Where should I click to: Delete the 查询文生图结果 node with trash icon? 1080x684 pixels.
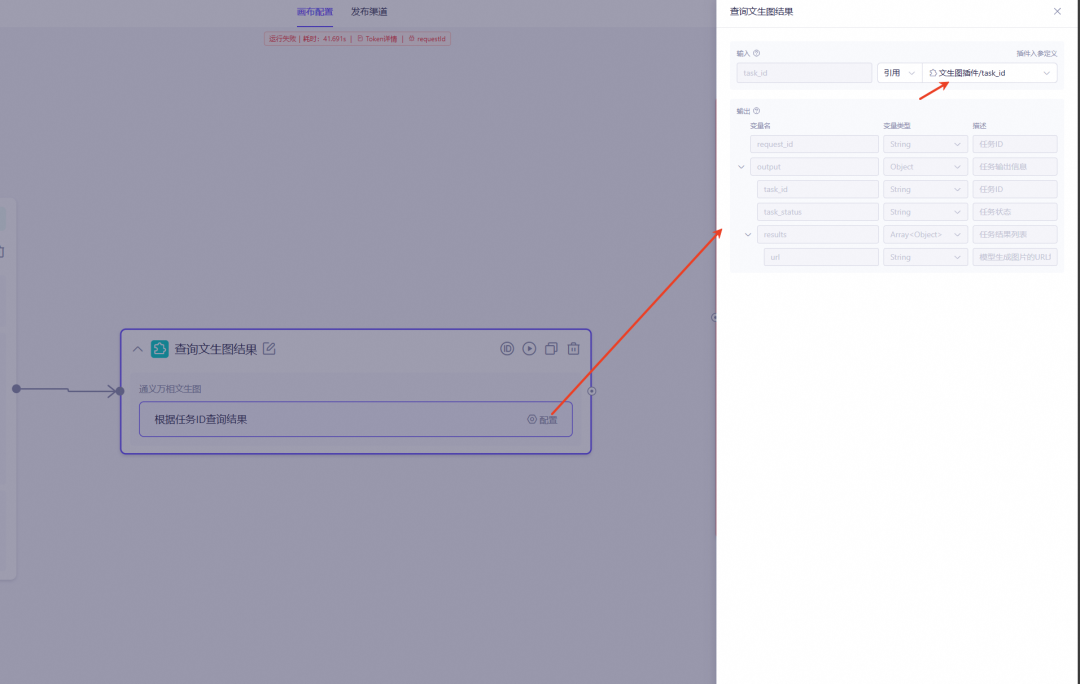coord(573,349)
